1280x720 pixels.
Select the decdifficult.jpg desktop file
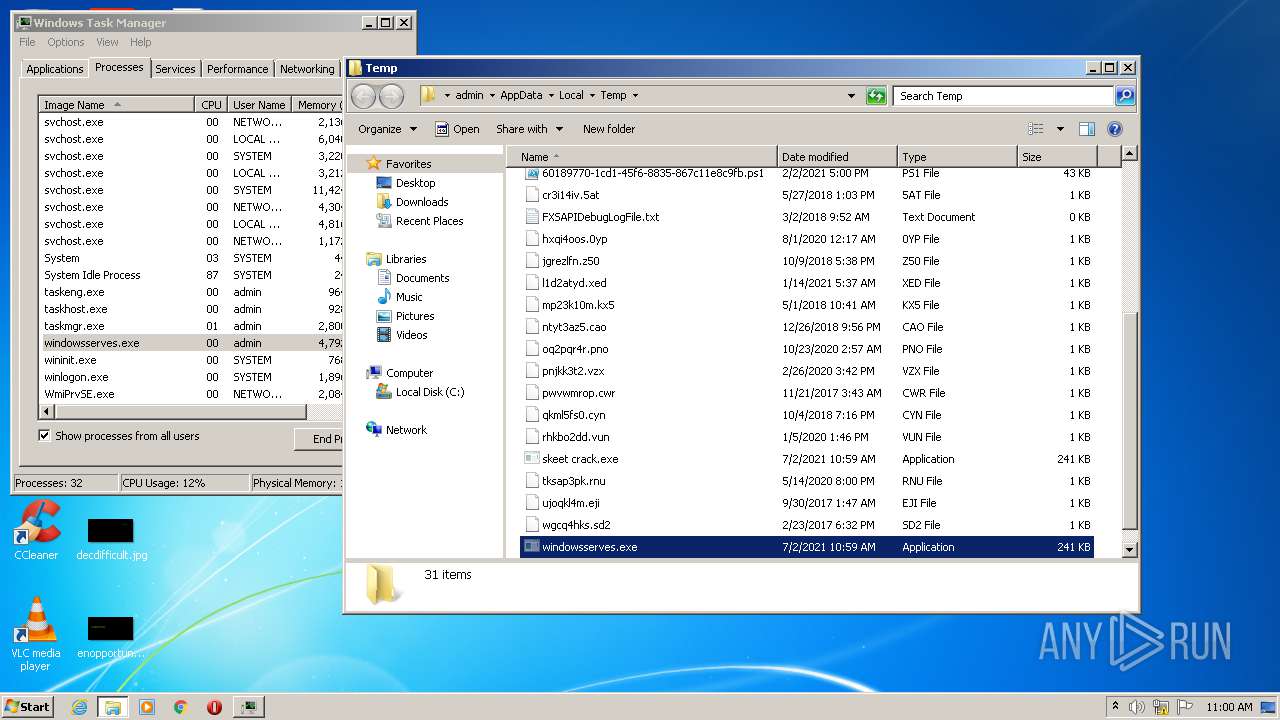111,539
